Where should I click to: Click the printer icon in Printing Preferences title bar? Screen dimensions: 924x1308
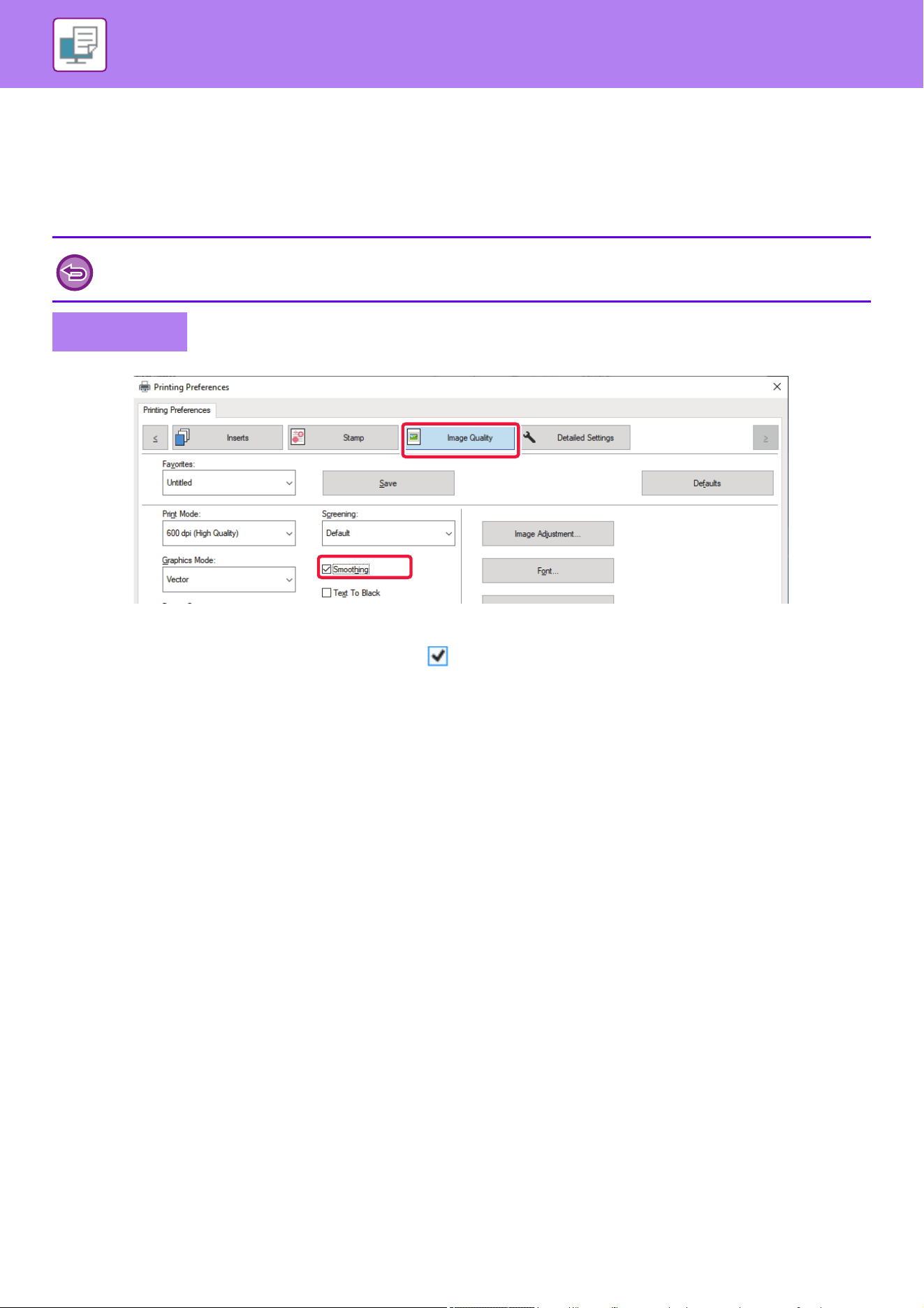pos(145,387)
